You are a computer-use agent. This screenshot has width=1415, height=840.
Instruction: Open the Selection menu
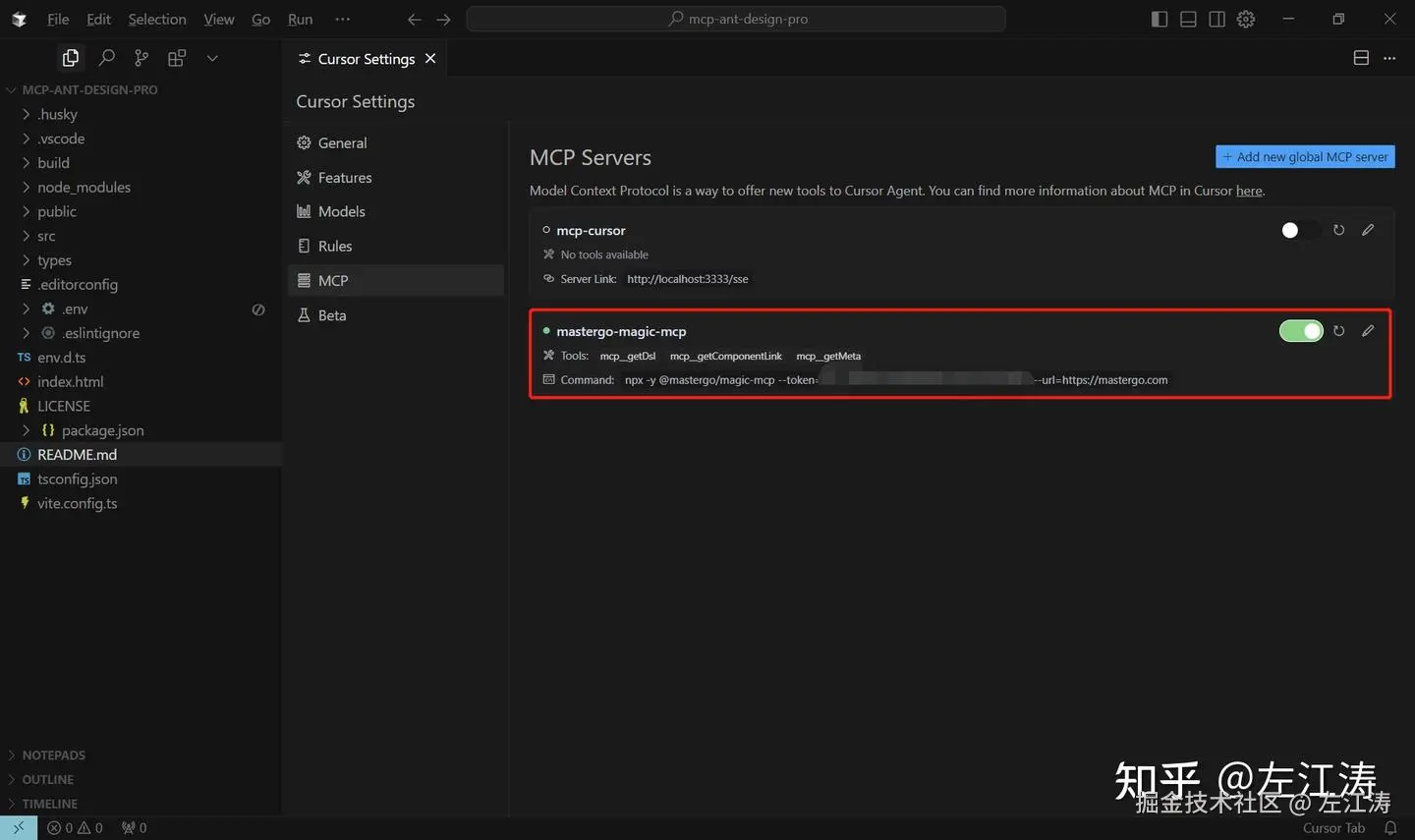tap(156, 19)
